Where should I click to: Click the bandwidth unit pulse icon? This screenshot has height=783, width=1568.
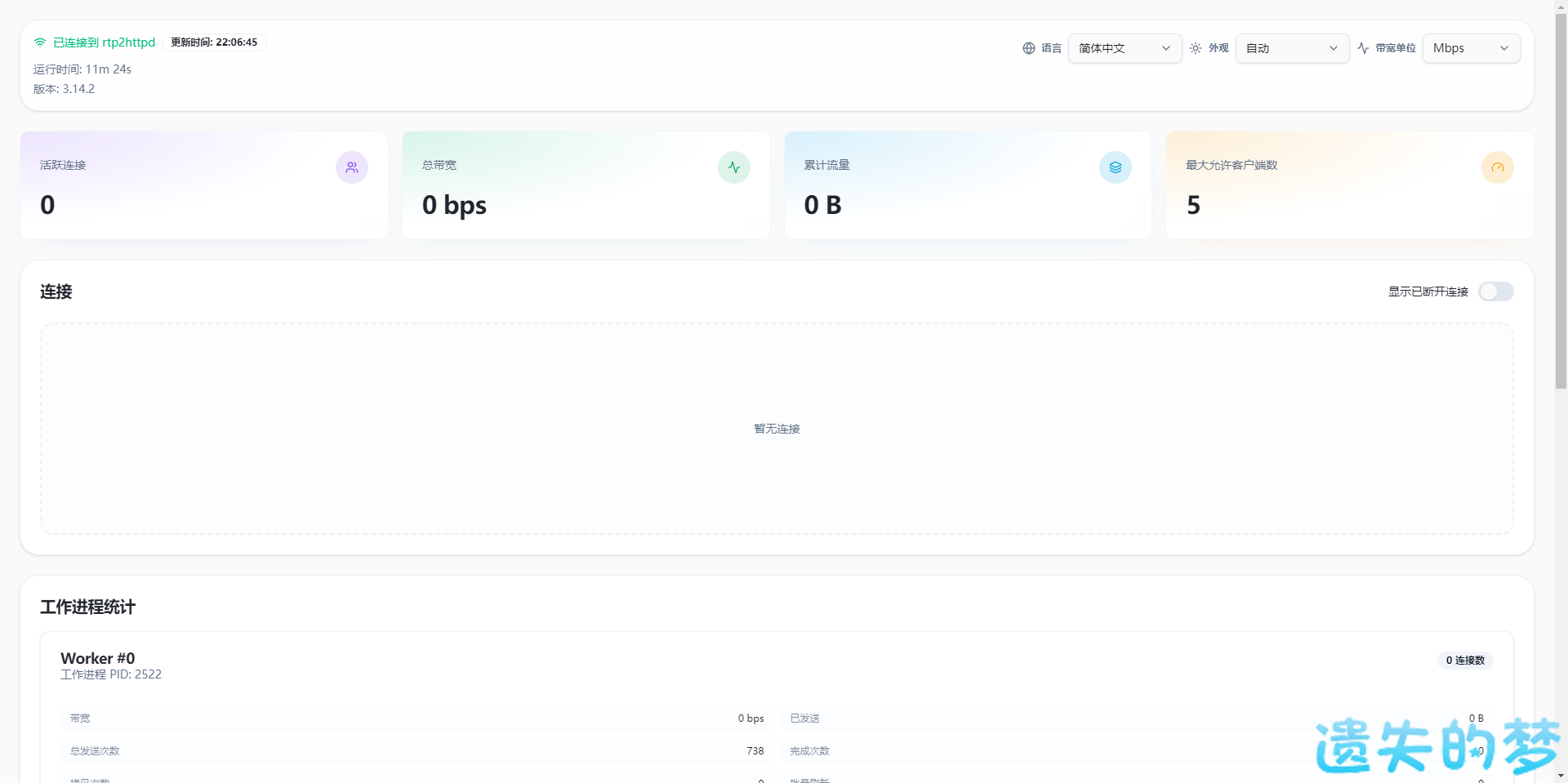(1363, 48)
